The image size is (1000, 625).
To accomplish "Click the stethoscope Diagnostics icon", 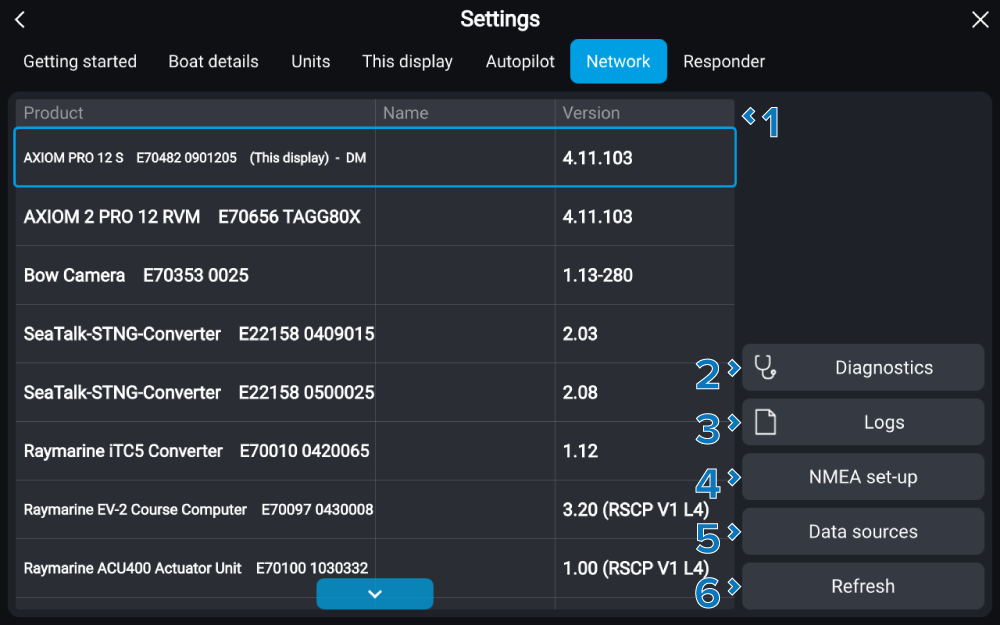I will tap(765, 368).
